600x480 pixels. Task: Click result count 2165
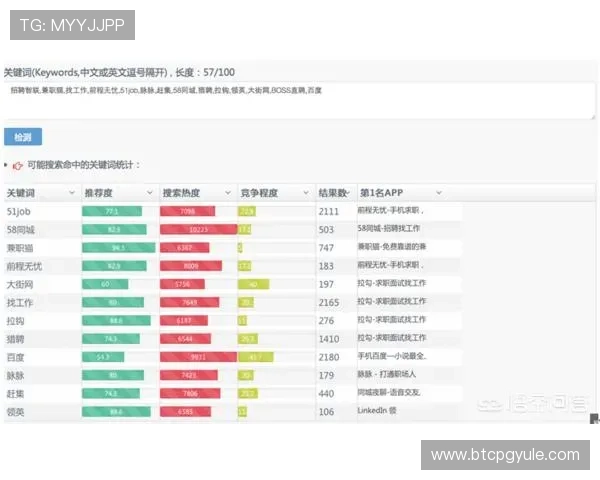[x=329, y=303]
